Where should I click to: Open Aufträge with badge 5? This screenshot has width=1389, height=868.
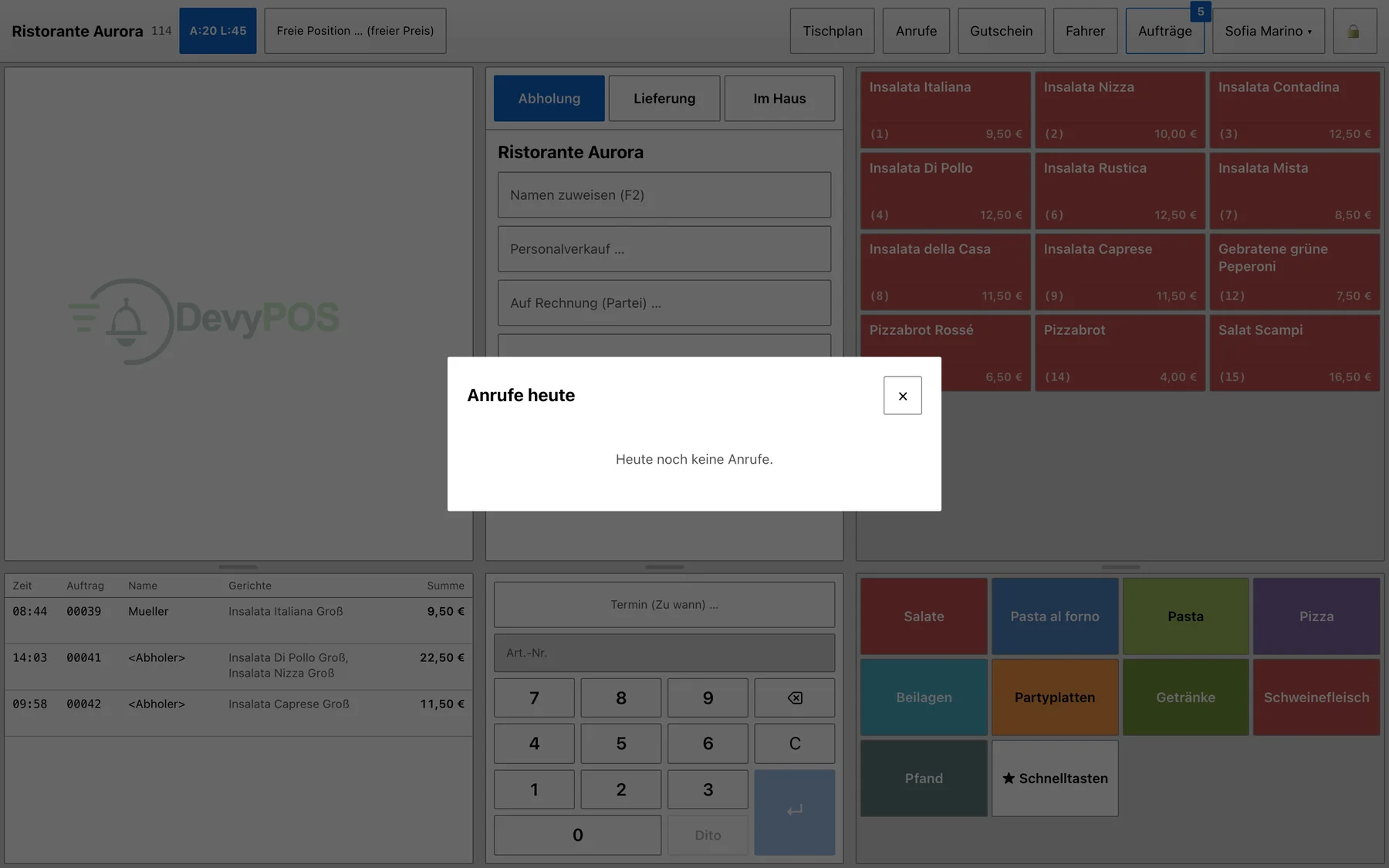click(1164, 31)
